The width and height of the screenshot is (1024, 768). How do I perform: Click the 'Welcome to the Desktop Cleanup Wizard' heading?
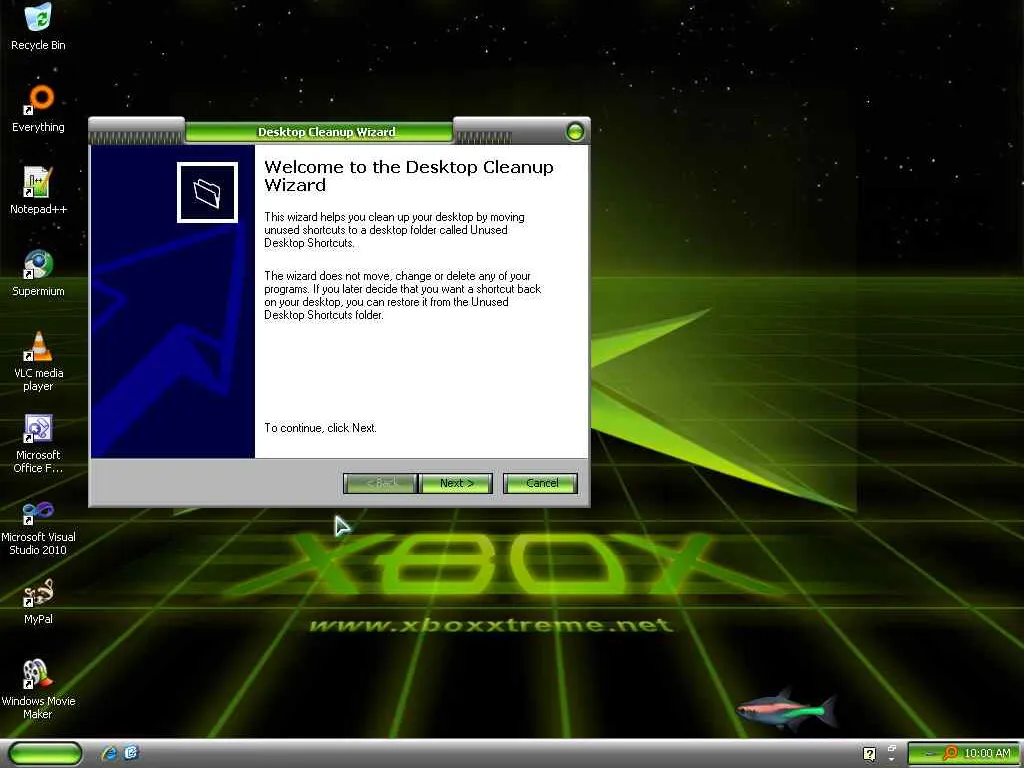click(408, 176)
